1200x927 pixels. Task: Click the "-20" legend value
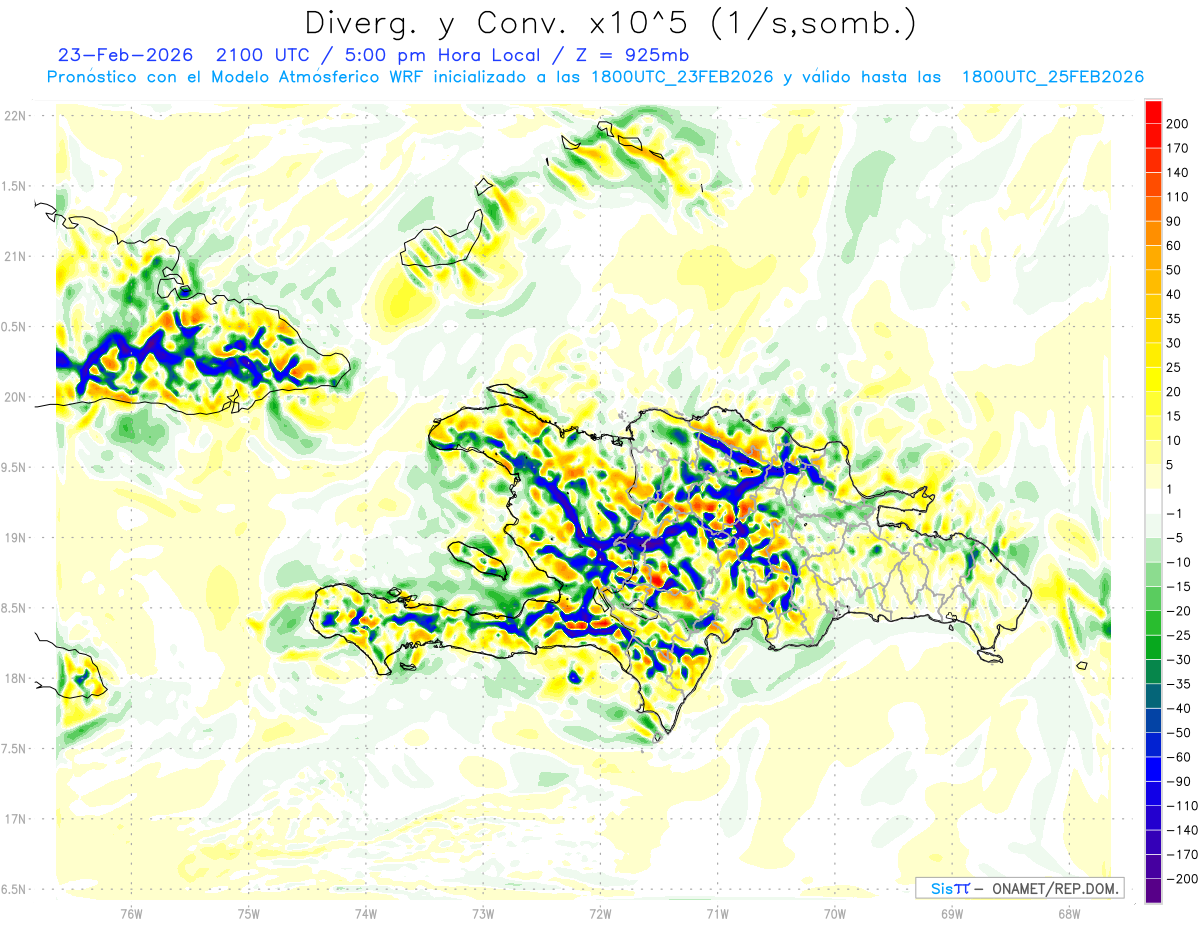[x=1180, y=611]
